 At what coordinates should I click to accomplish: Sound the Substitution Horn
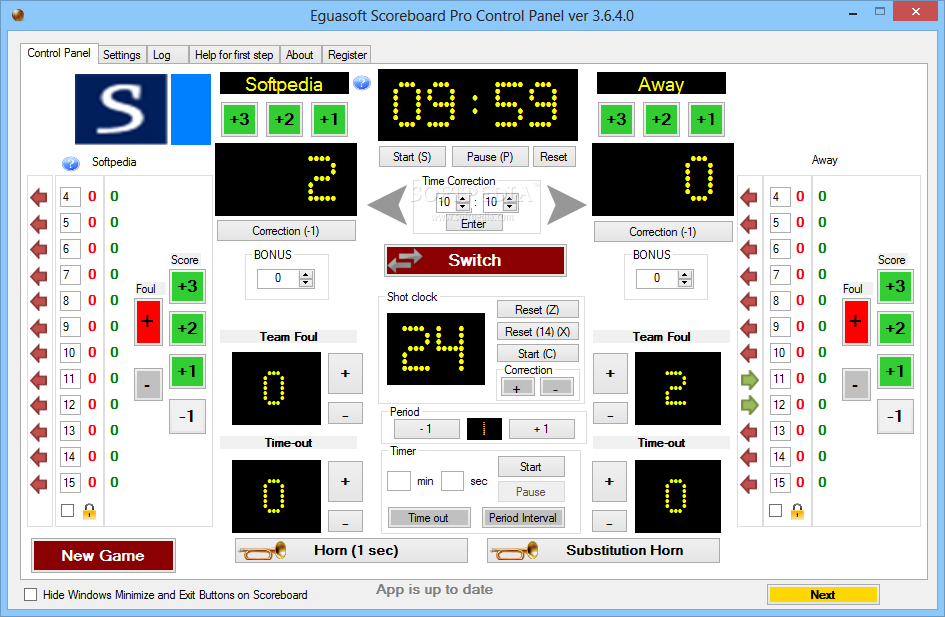tap(603, 551)
